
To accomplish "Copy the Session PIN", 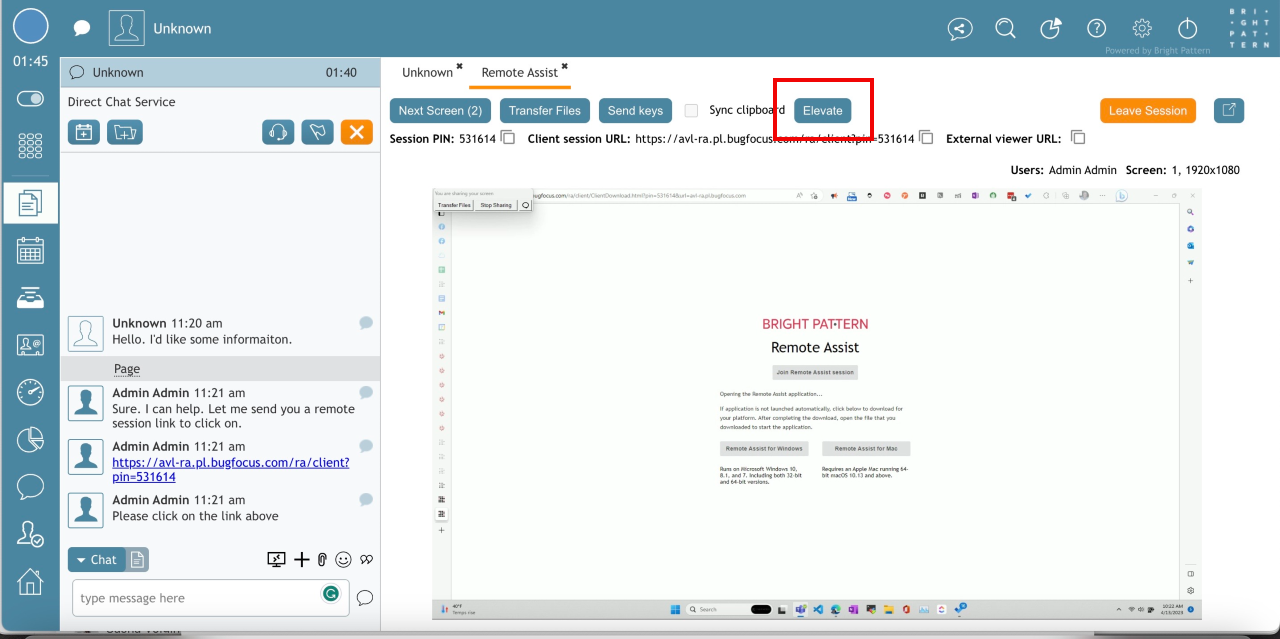I will 508,137.
